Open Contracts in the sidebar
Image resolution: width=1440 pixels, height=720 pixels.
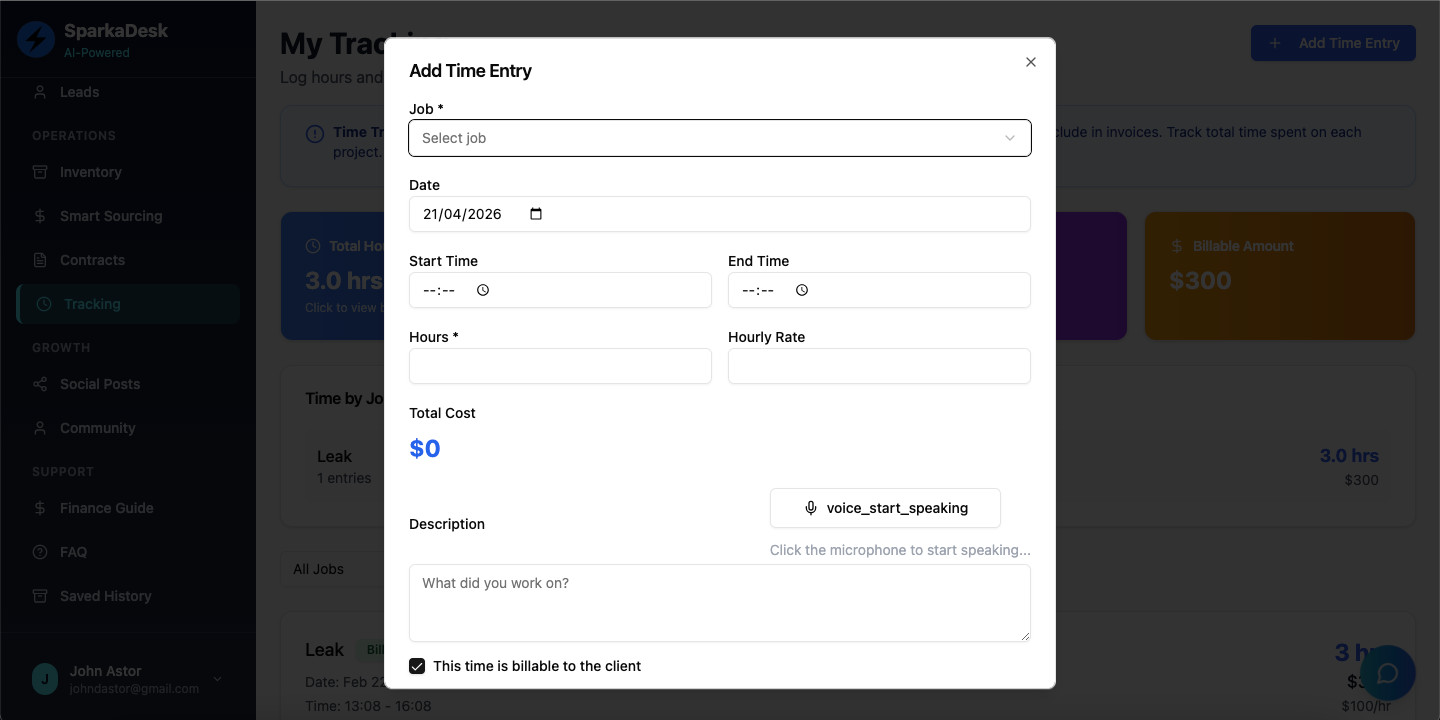128,260
